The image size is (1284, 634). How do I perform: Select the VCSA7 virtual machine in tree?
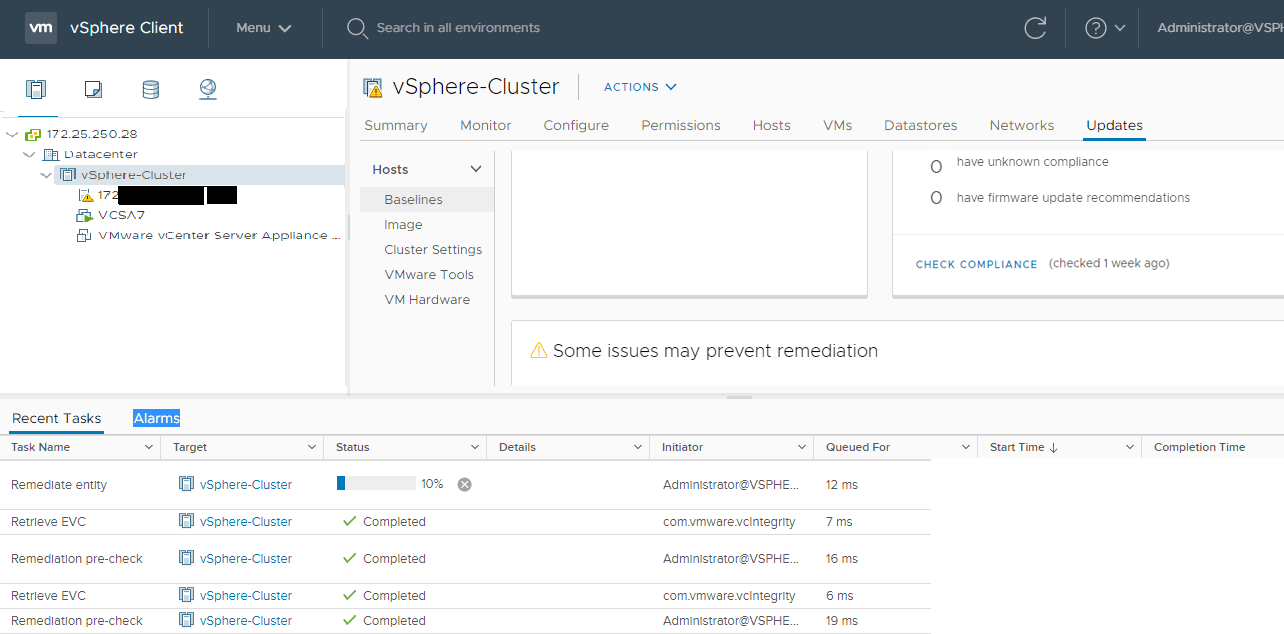(x=122, y=215)
